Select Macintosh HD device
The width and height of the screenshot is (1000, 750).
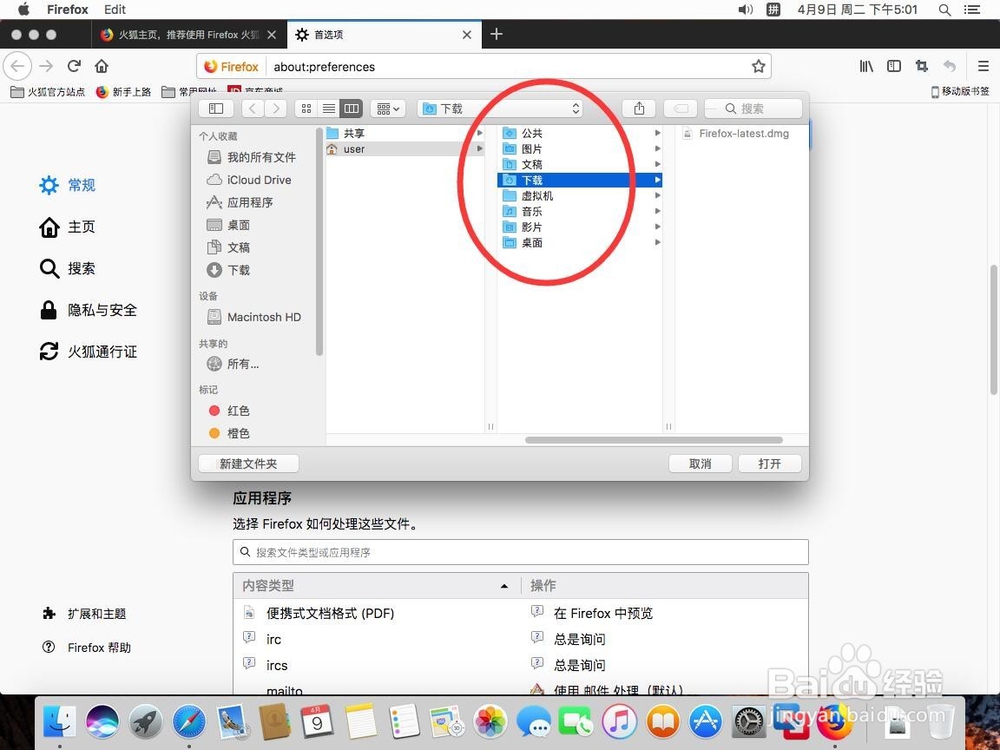tap(254, 317)
